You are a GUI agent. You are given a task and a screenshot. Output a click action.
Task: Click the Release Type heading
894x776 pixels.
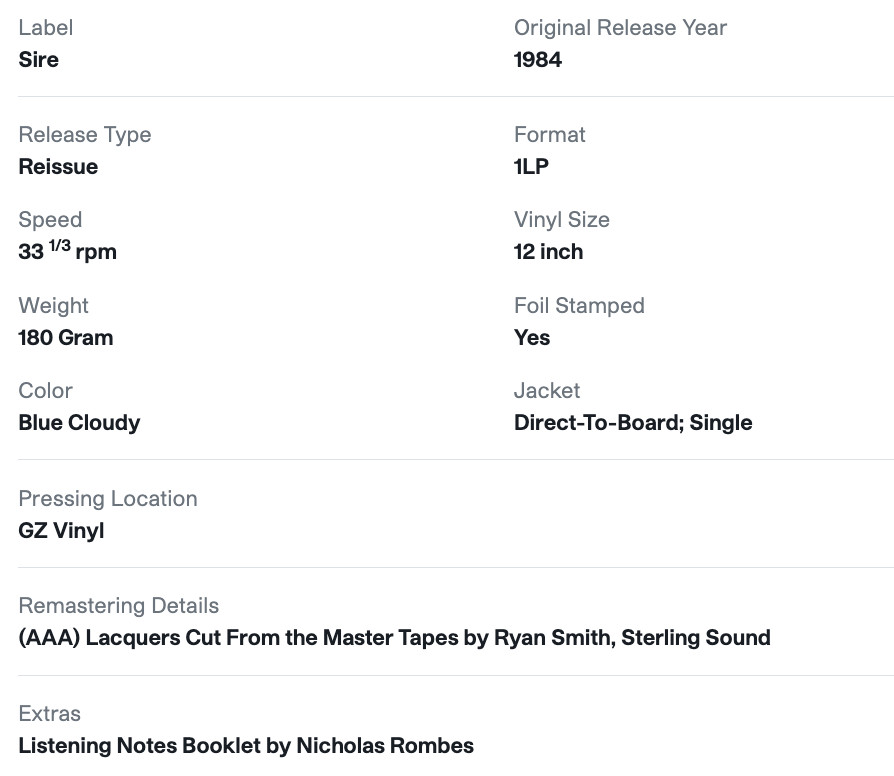click(85, 135)
